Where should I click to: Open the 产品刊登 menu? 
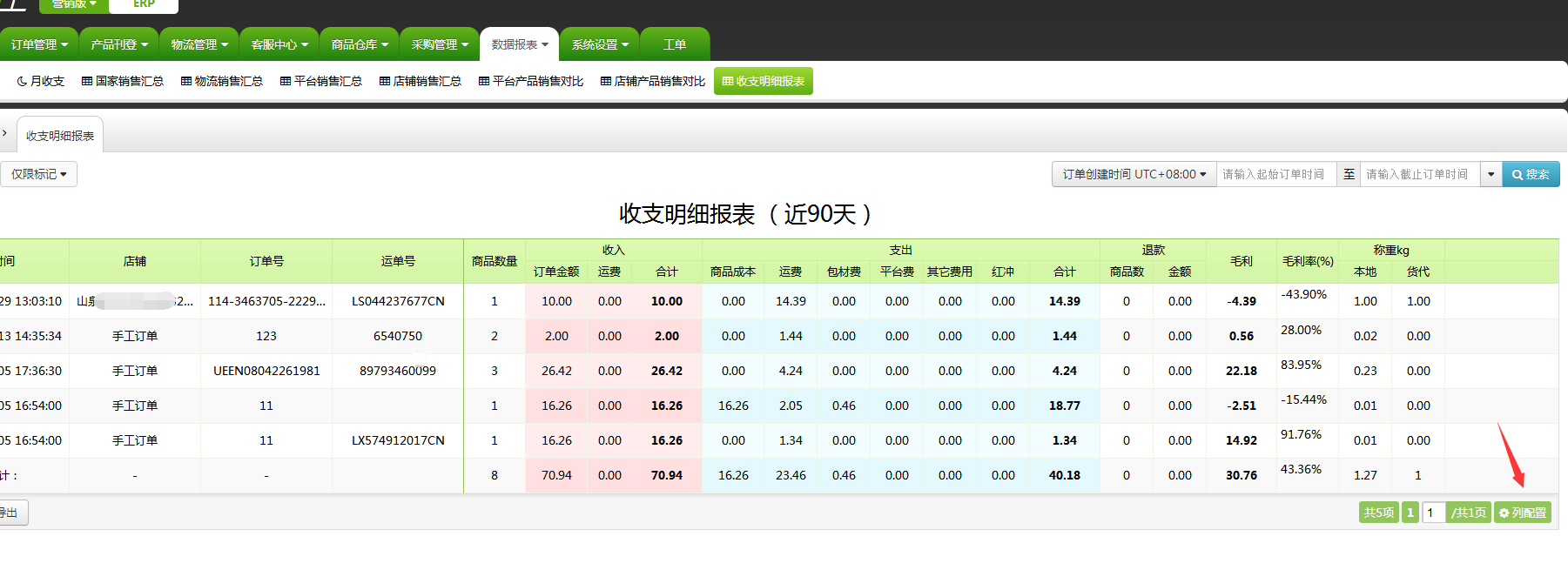119,44
